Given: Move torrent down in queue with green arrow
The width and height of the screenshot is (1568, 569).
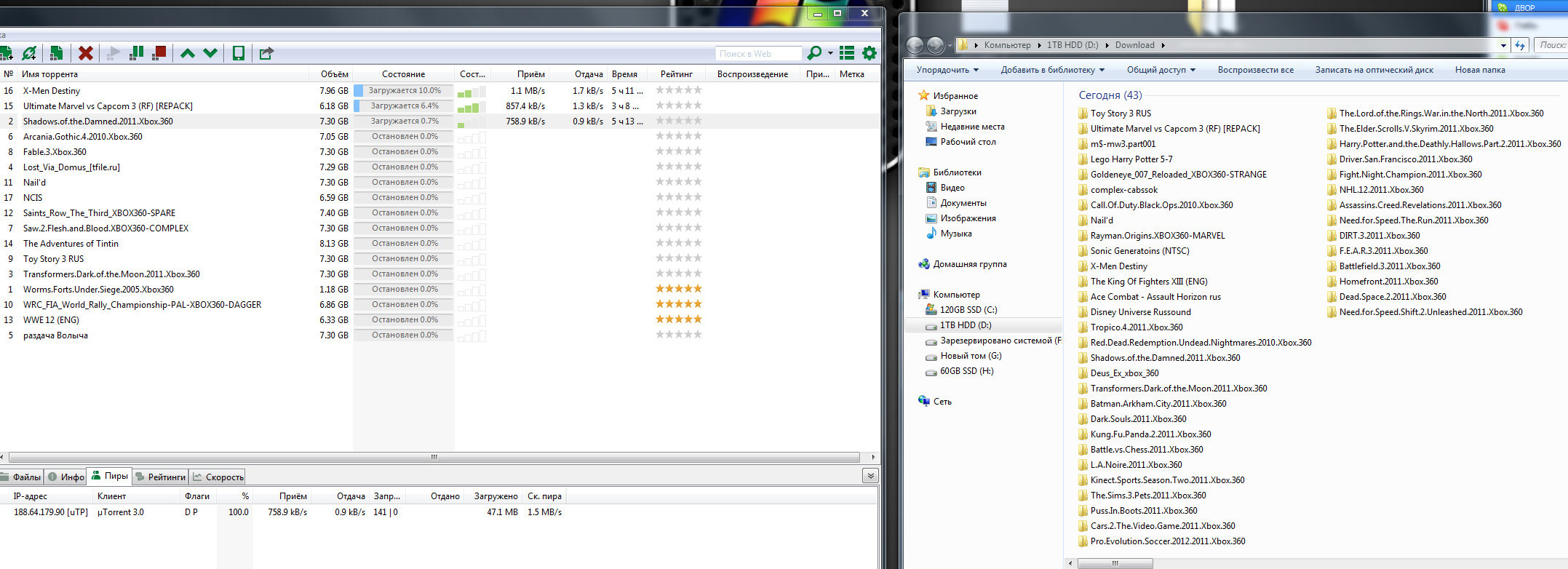Looking at the screenshot, I should (x=210, y=53).
